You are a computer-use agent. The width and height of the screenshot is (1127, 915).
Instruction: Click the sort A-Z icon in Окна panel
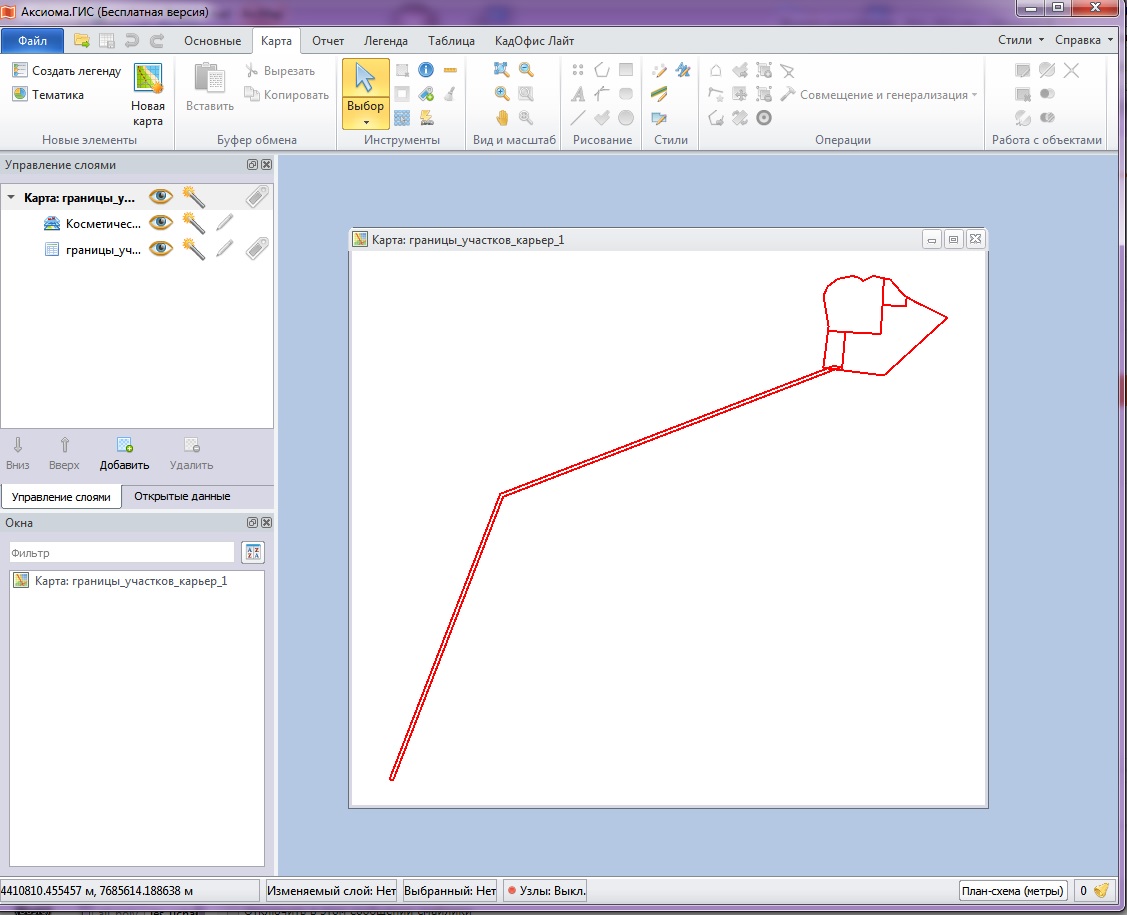click(x=253, y=553)
